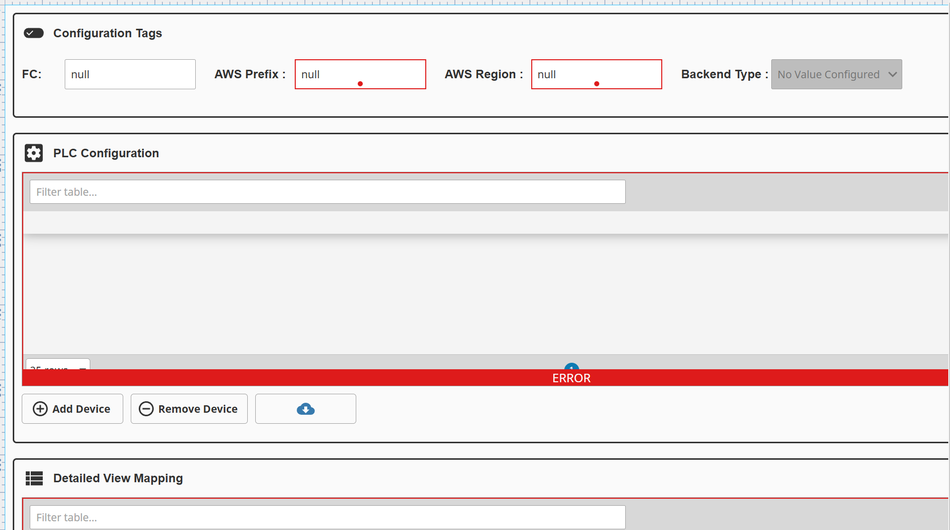Click the Detailed View Mapping list icon
The width and height of the screenshot is (950, 530).
coord(34,478)
